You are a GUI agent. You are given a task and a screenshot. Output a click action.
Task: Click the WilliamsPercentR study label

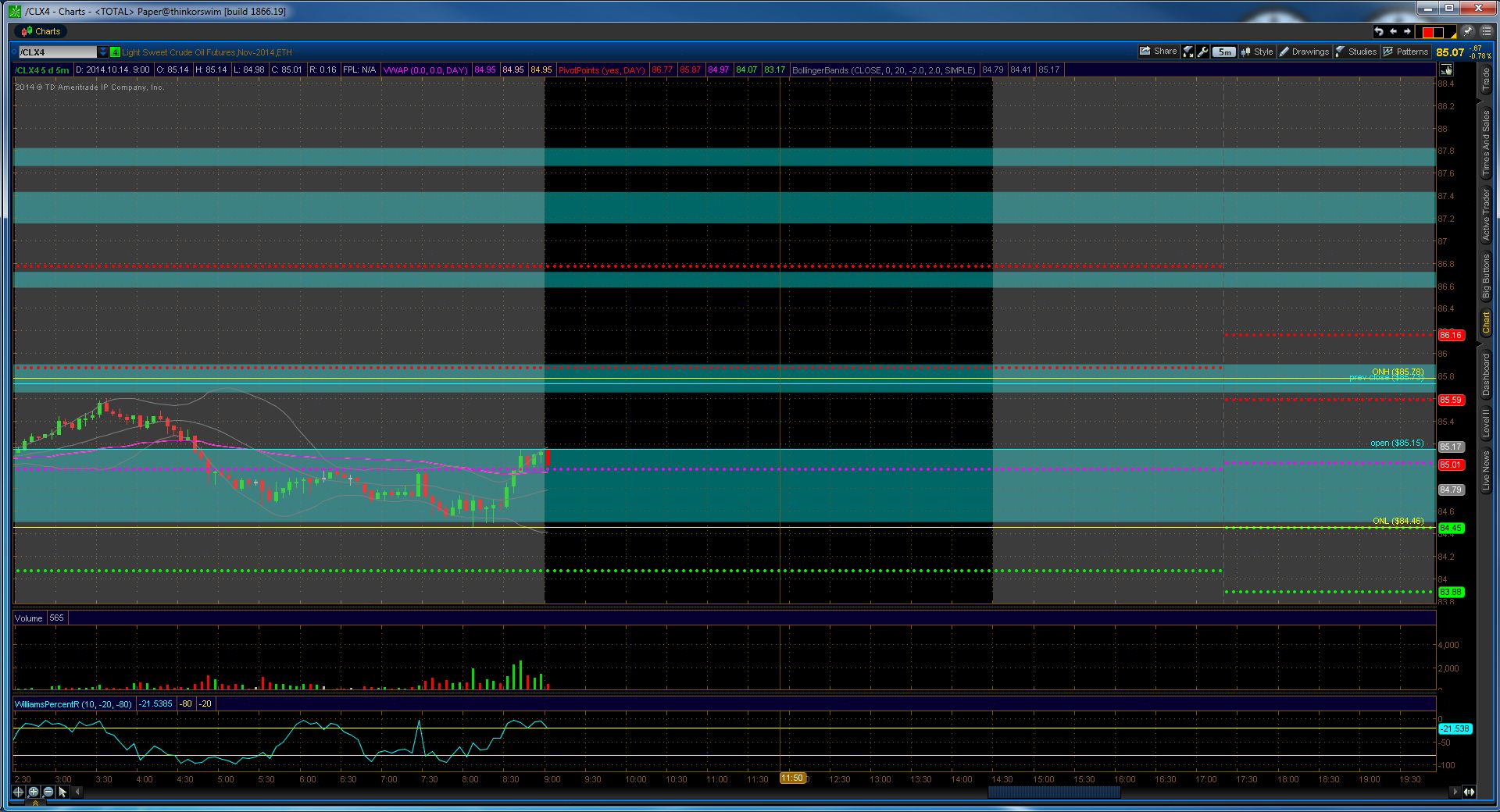point(73,704)
